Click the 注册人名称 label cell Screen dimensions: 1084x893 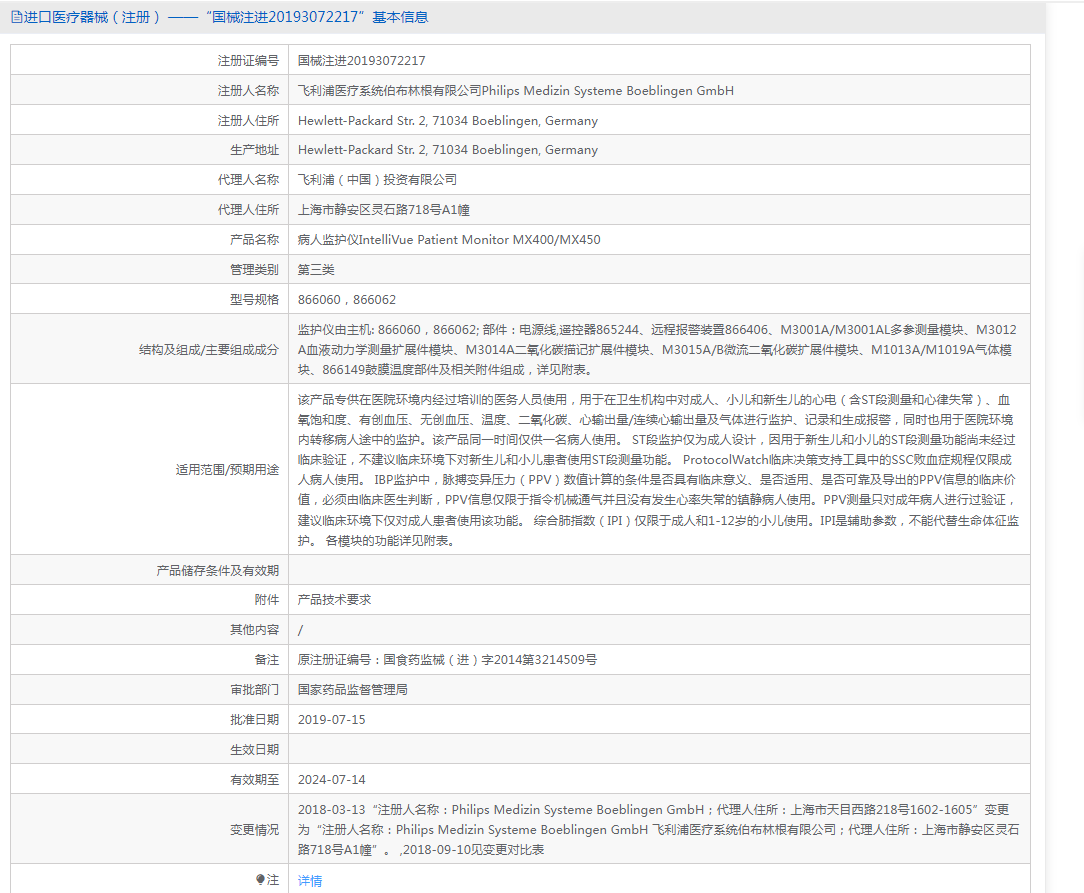pyautogui.click(x=149, y=90)
